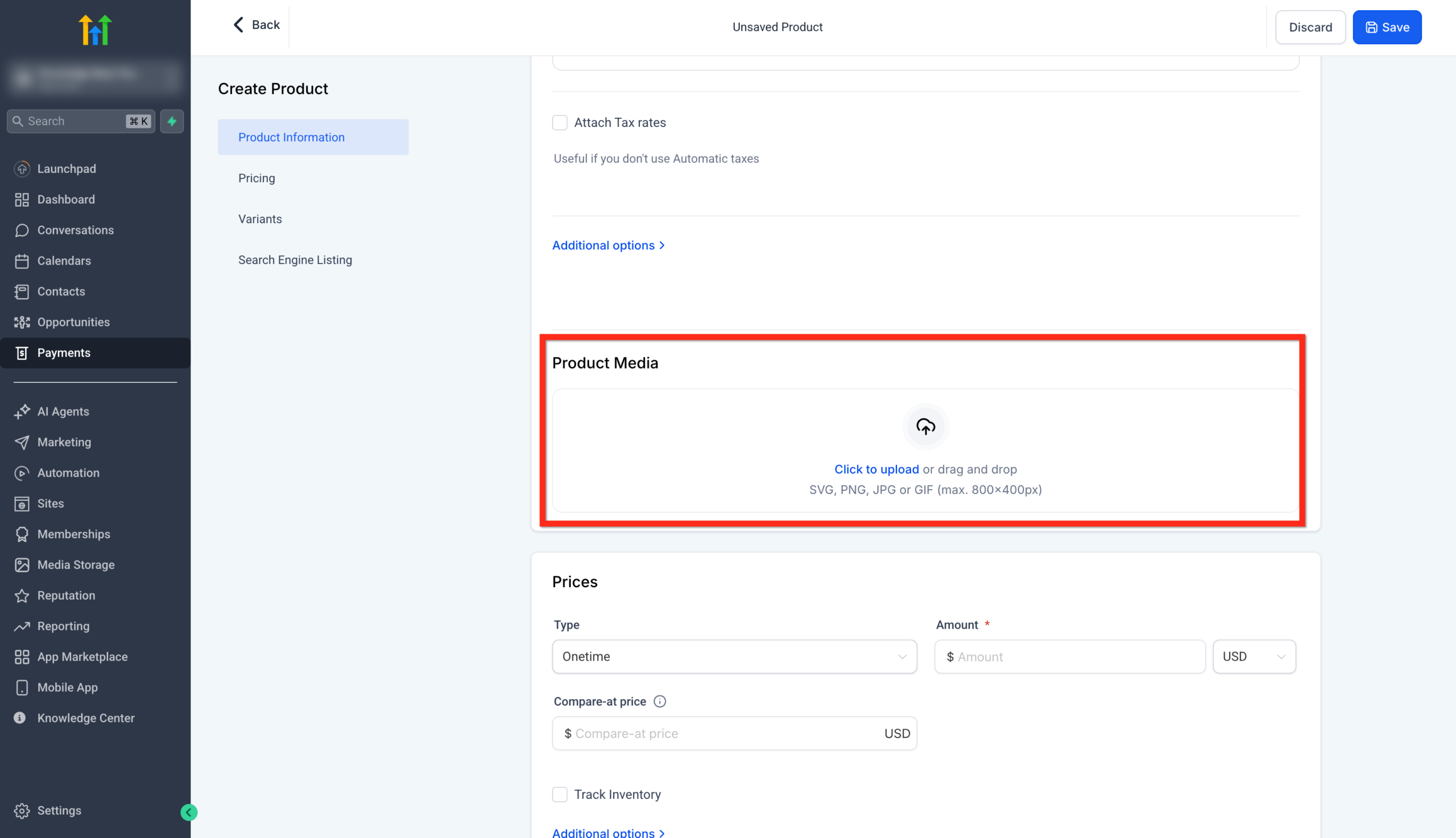
Task: Navigate to Conversations in the sidebar
Action: click(x=76, y=230)
